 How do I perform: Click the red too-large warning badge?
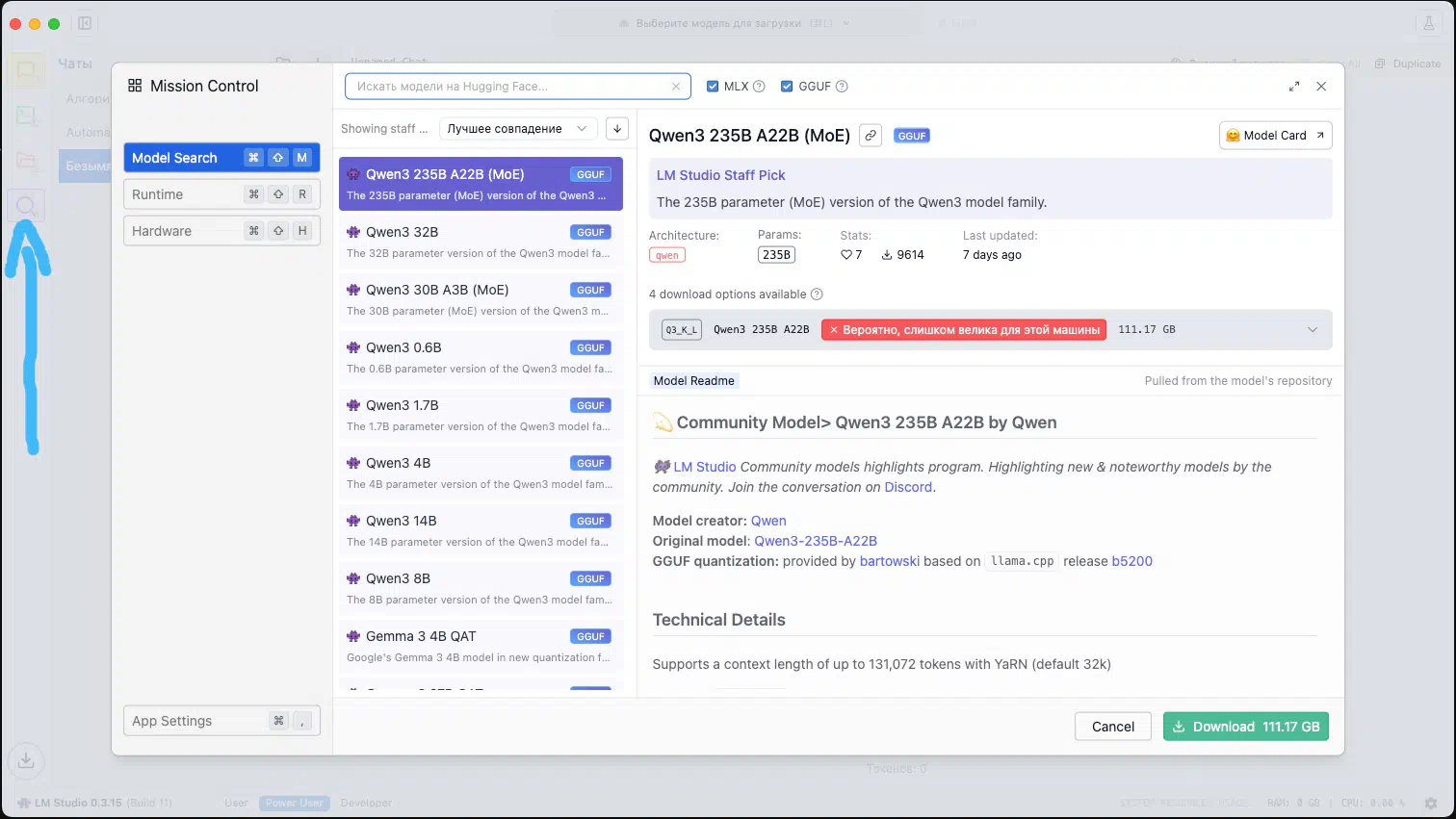pyautogui.click(x=964, y=330)
